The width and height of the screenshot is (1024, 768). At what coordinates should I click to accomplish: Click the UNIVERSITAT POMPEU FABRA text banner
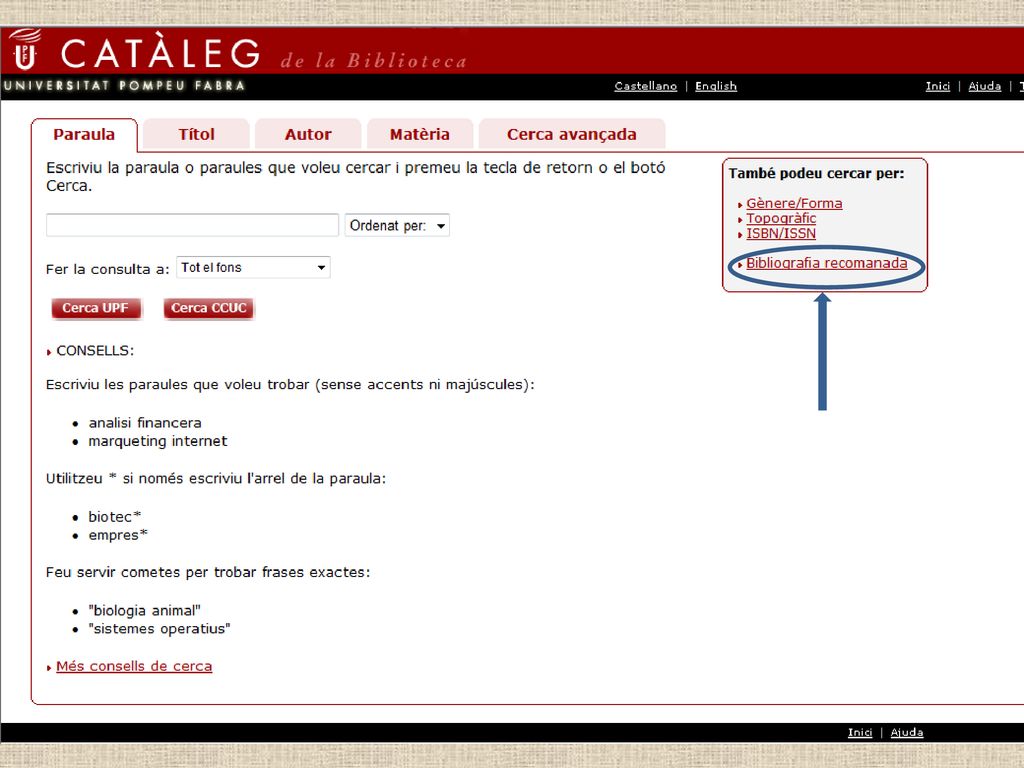pos(124,86)
